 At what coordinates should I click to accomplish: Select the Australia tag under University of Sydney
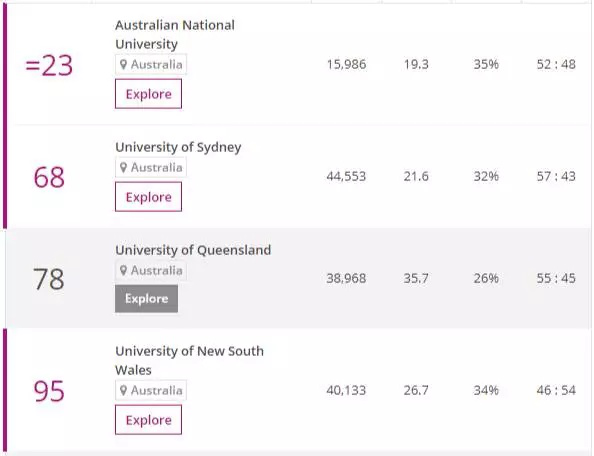click(x=151, y=167)
